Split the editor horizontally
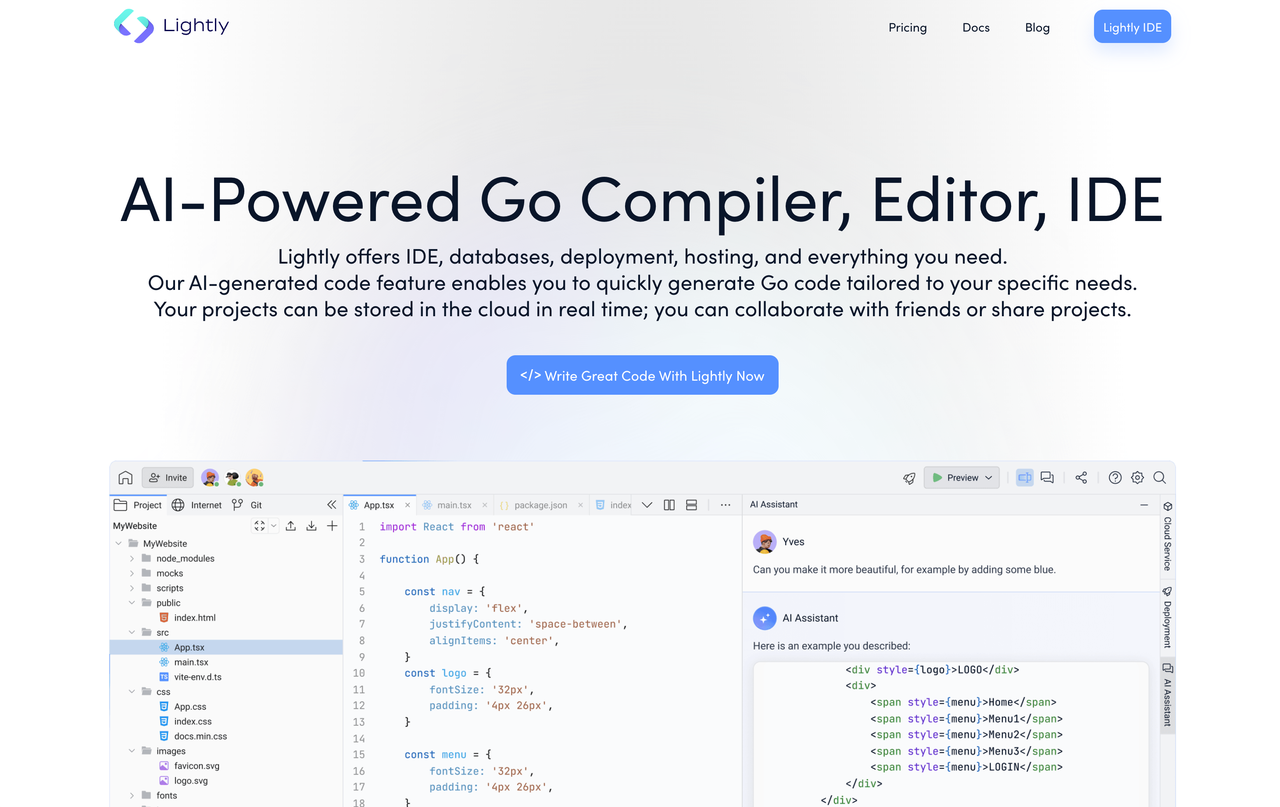The height and width of the screenshot is (807, 1280). tap(691, 505)
